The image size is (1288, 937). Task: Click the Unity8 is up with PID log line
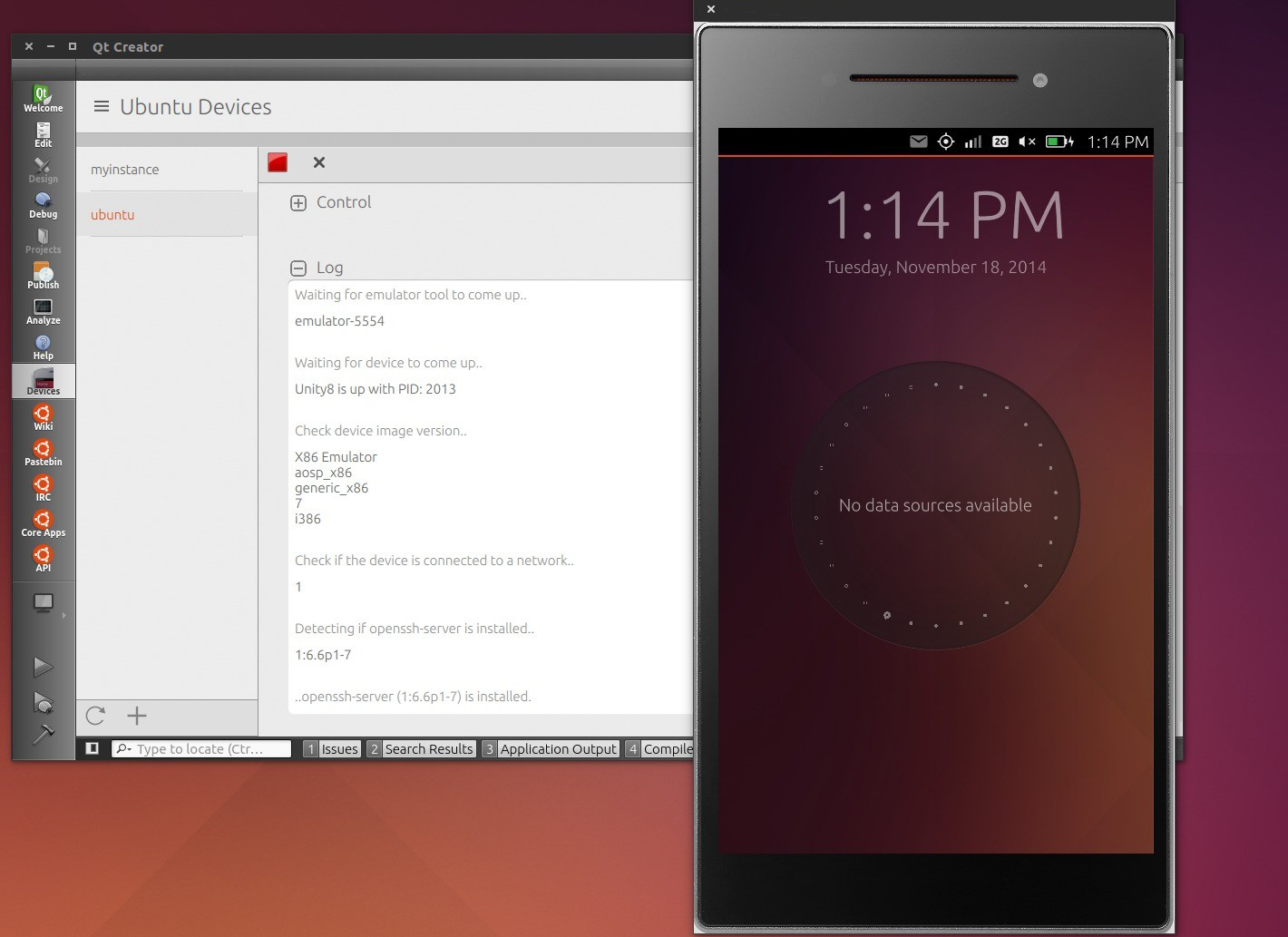pos(376,389)
